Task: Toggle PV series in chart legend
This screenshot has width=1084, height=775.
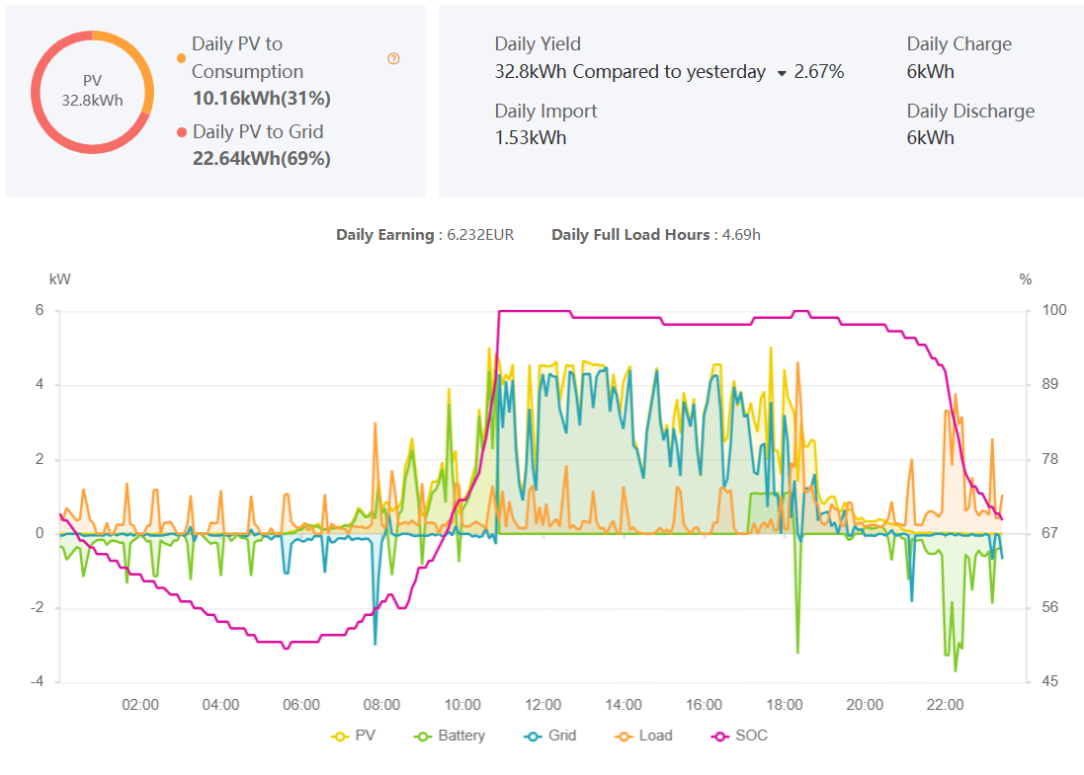Action: coord(353,736)
